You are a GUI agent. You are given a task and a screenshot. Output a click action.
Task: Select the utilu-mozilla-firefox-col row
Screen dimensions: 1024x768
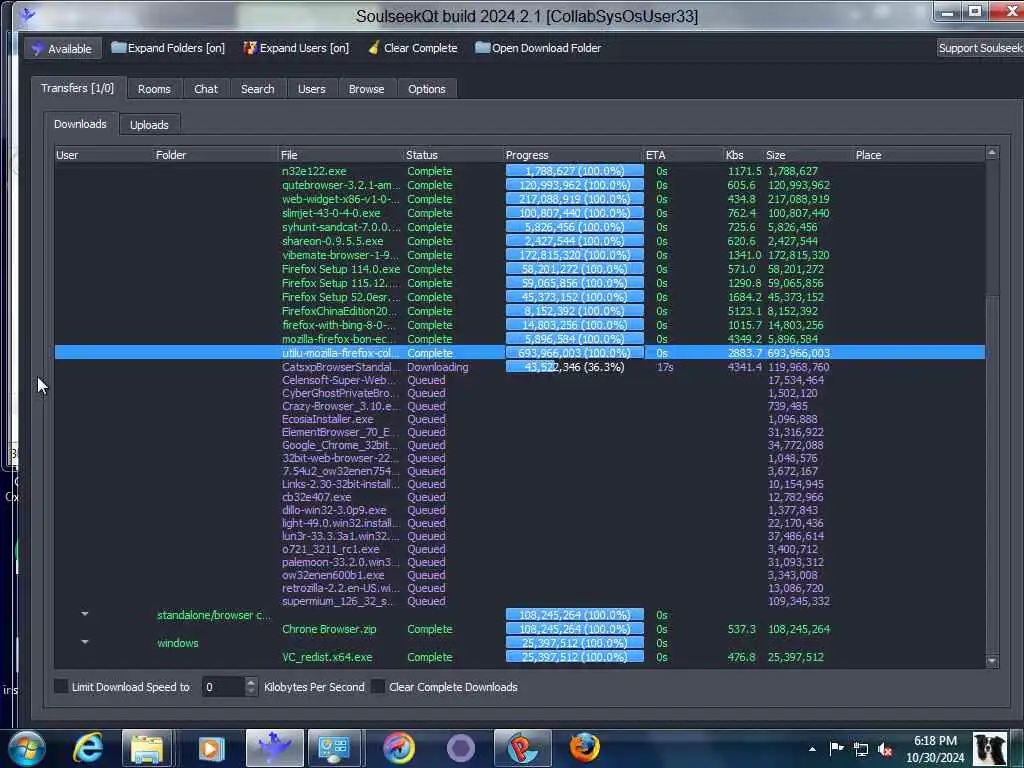[x=520, y=353]
